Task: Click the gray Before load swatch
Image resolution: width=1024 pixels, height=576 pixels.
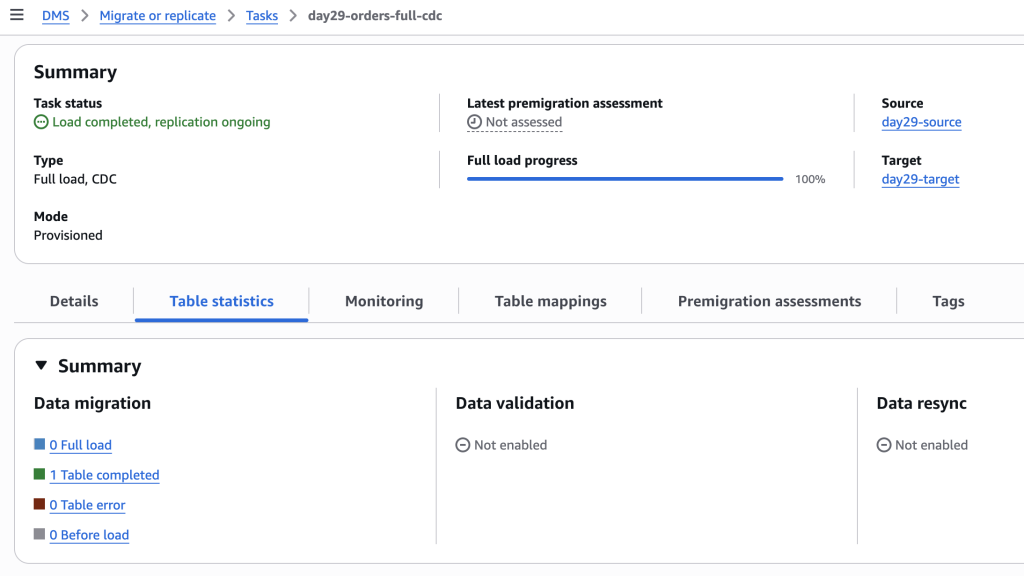Action: click(40, 534)
